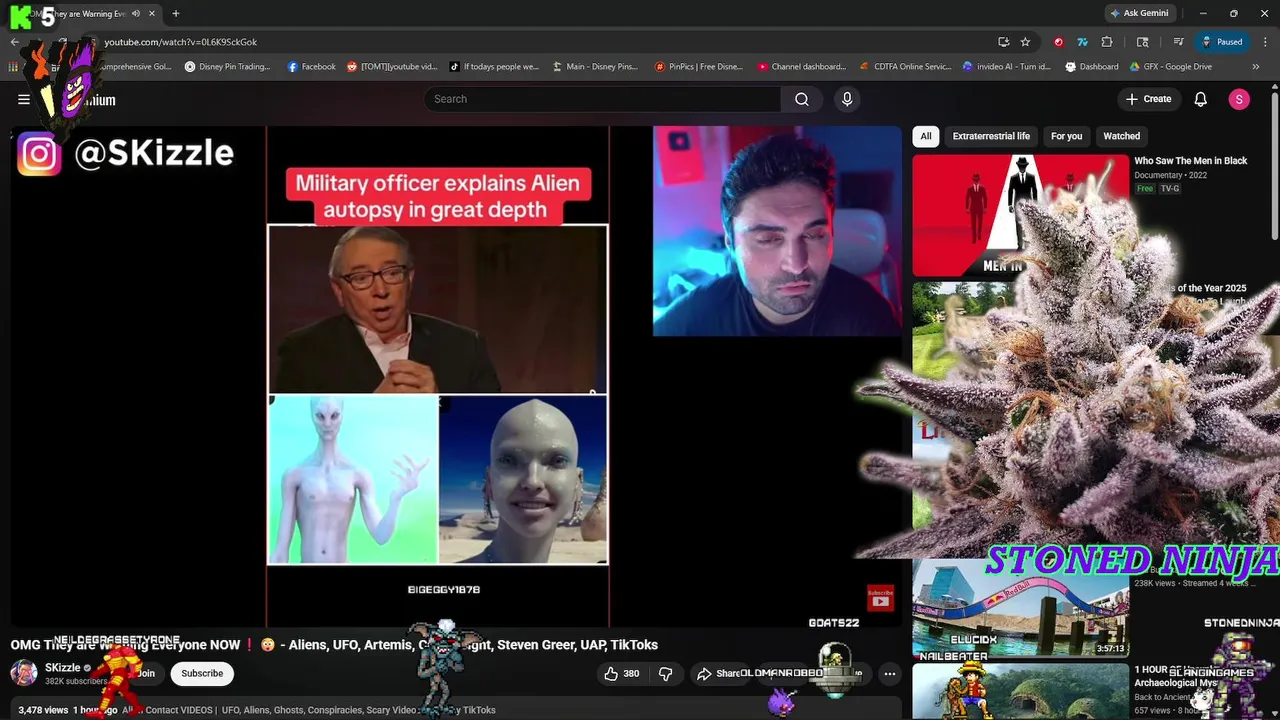Click the video player area
The image size is (1280, 720).
(x=456, y=376)
